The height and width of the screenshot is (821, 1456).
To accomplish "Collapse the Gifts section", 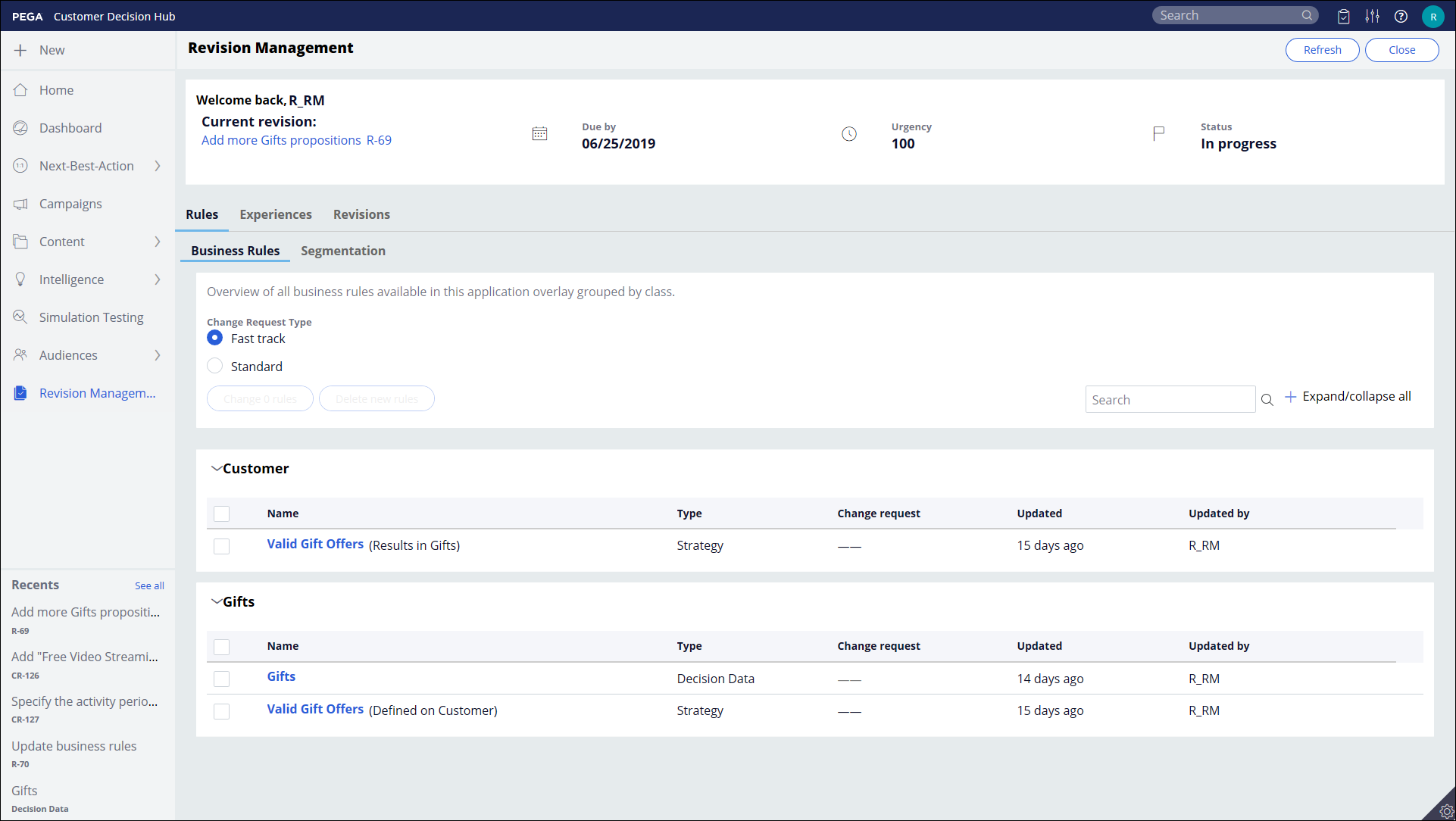I will tap(217, 602).
